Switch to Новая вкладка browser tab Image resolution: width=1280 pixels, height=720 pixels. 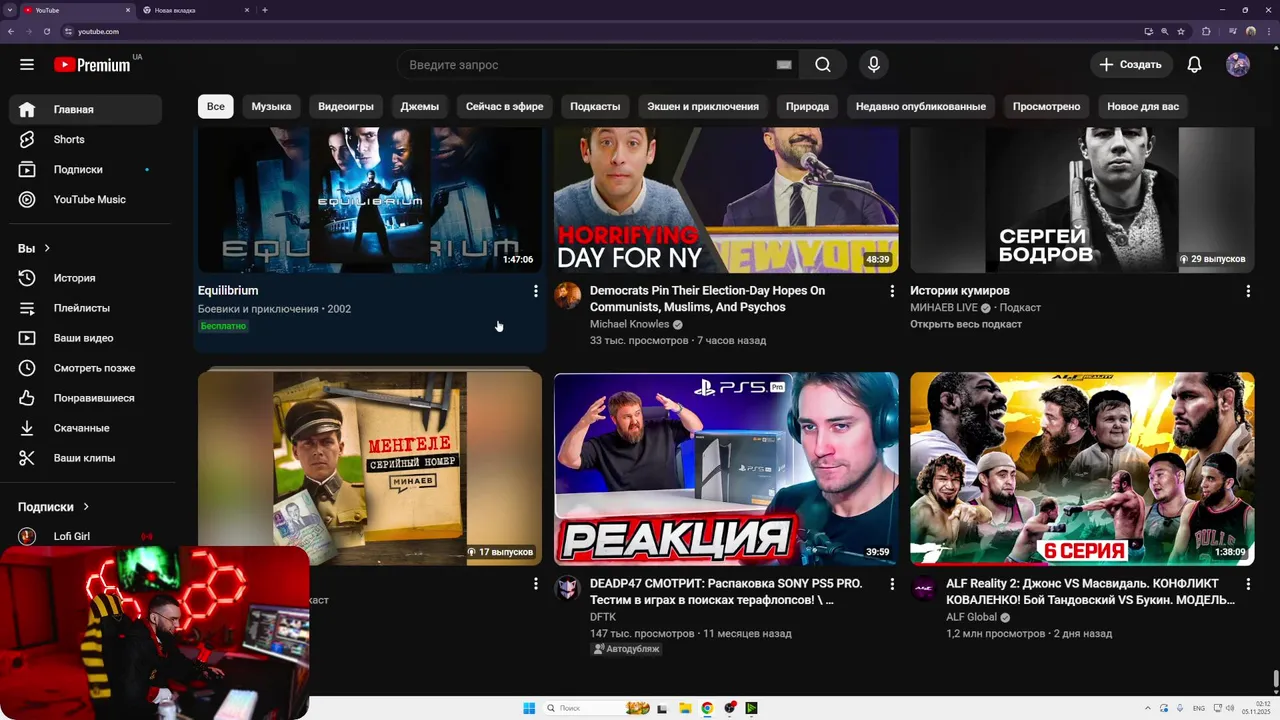(x=195, y=10)
